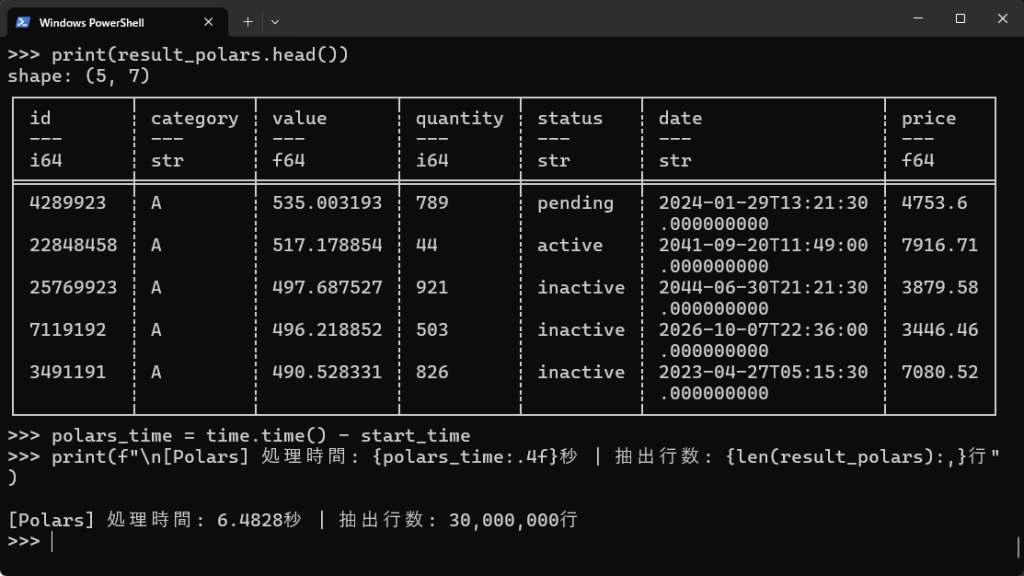Click the scrollbar thumb at right edge
Image resolution: width=1024 pixels, height=576 pixels.
click(x=1018, y=547)
